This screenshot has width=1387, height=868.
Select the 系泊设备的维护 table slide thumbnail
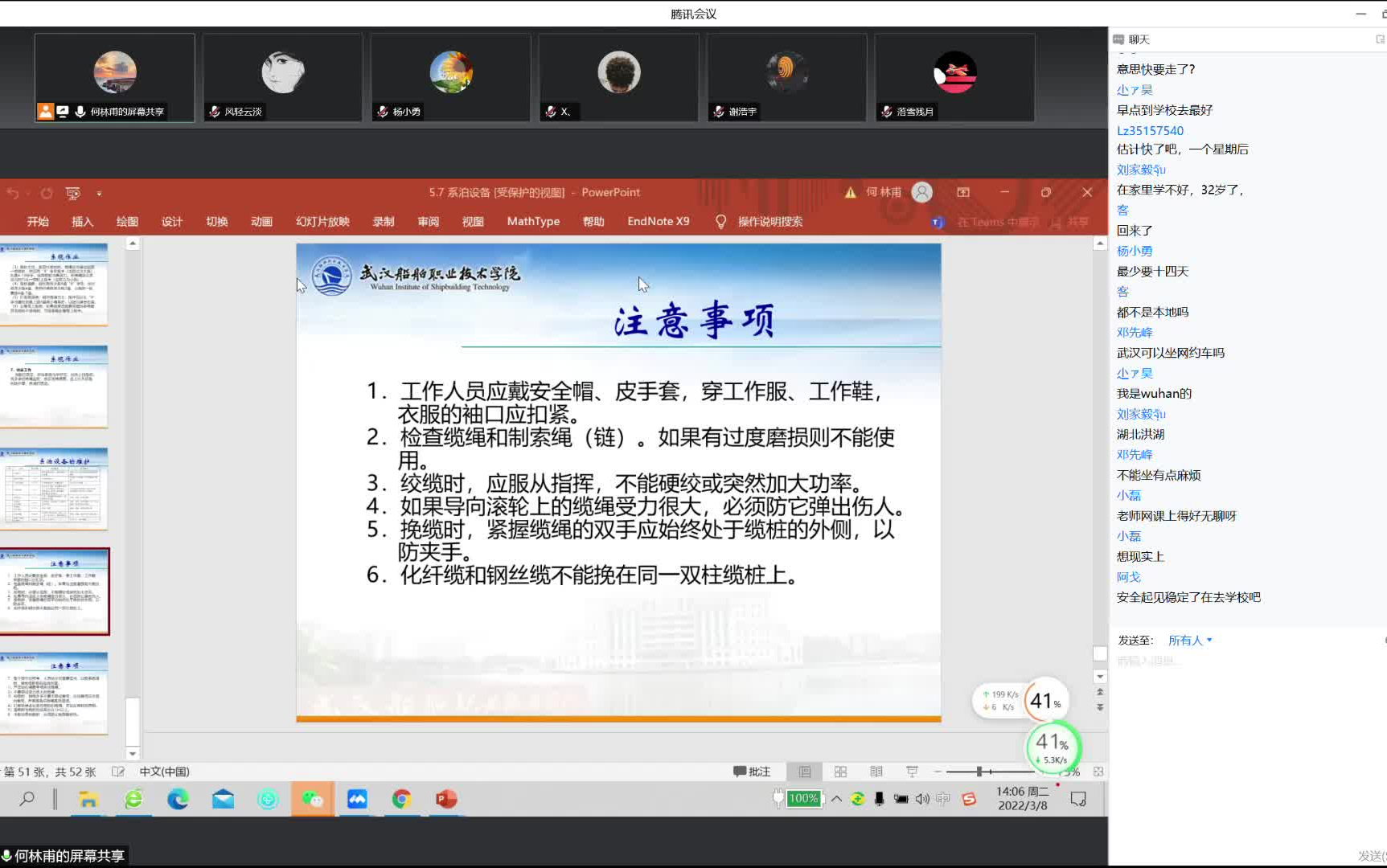(x=55, y=489)
